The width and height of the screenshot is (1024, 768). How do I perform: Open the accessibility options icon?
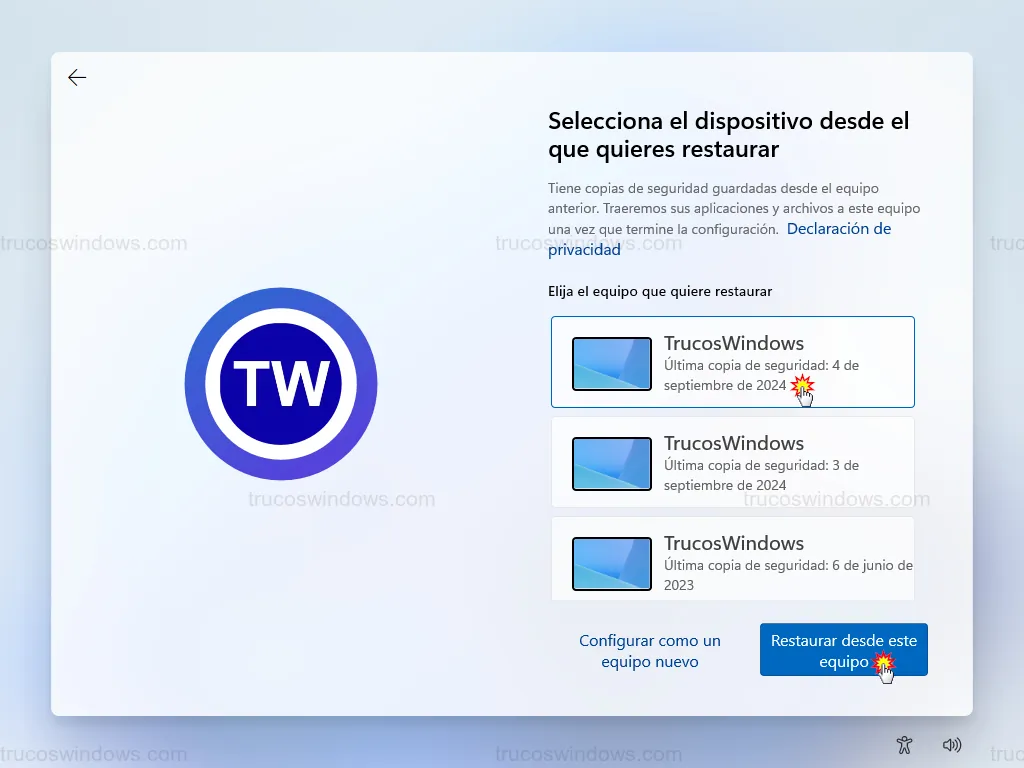click(904, 744)
